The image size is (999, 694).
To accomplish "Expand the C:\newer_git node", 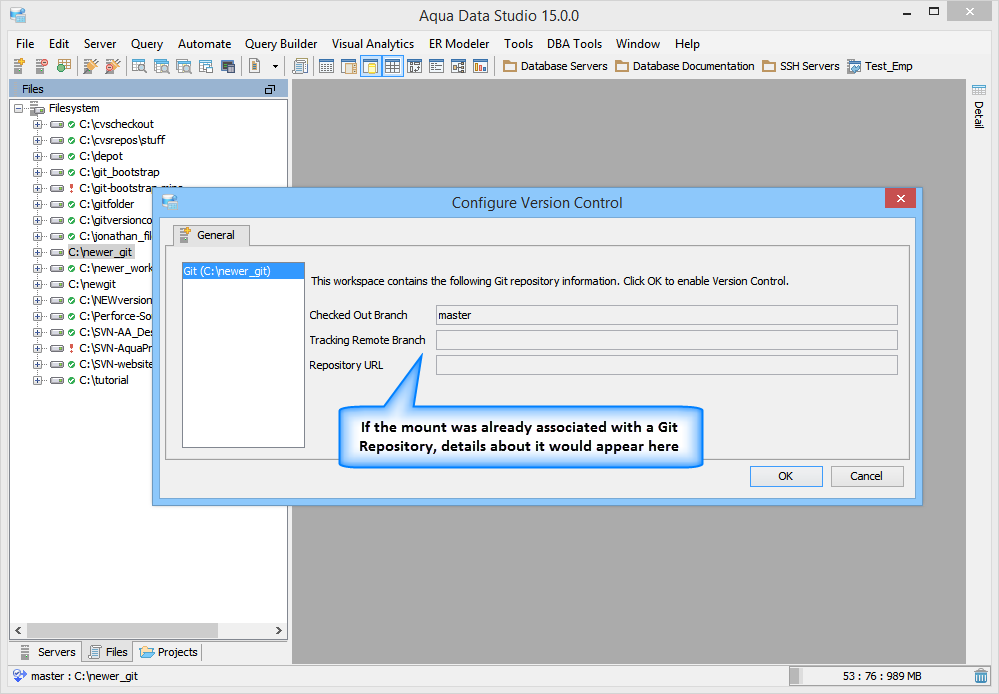I will point(38,252).
